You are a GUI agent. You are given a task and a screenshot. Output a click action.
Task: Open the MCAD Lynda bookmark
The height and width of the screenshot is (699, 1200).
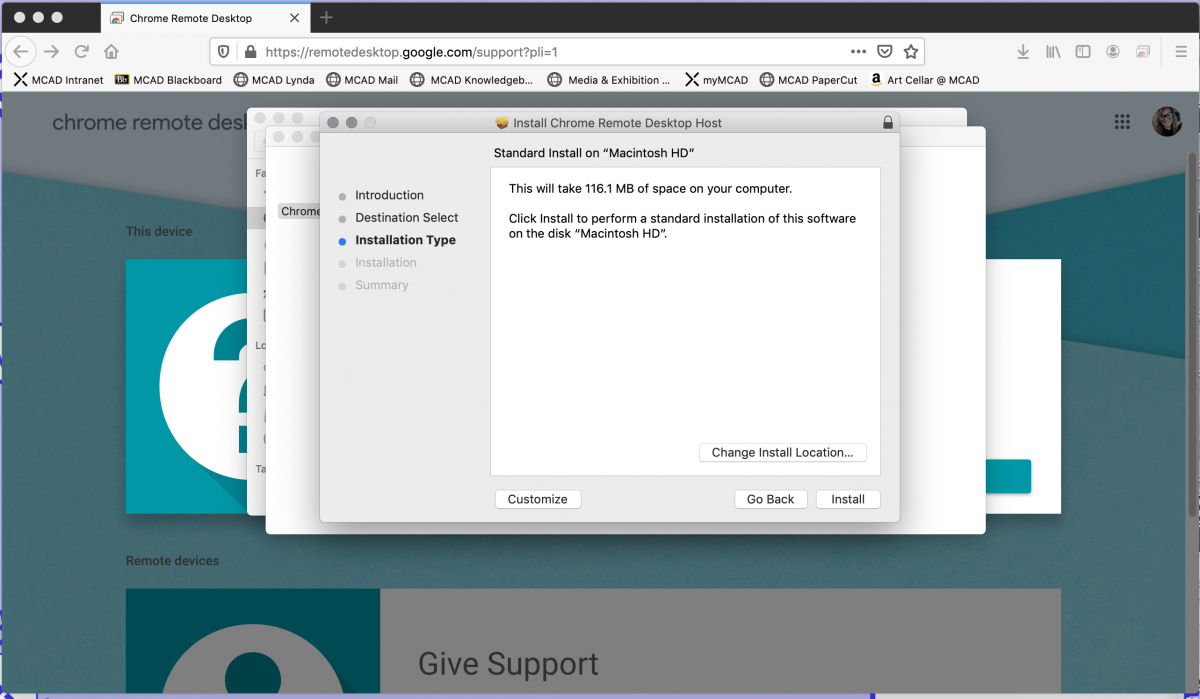pos(274,80)
